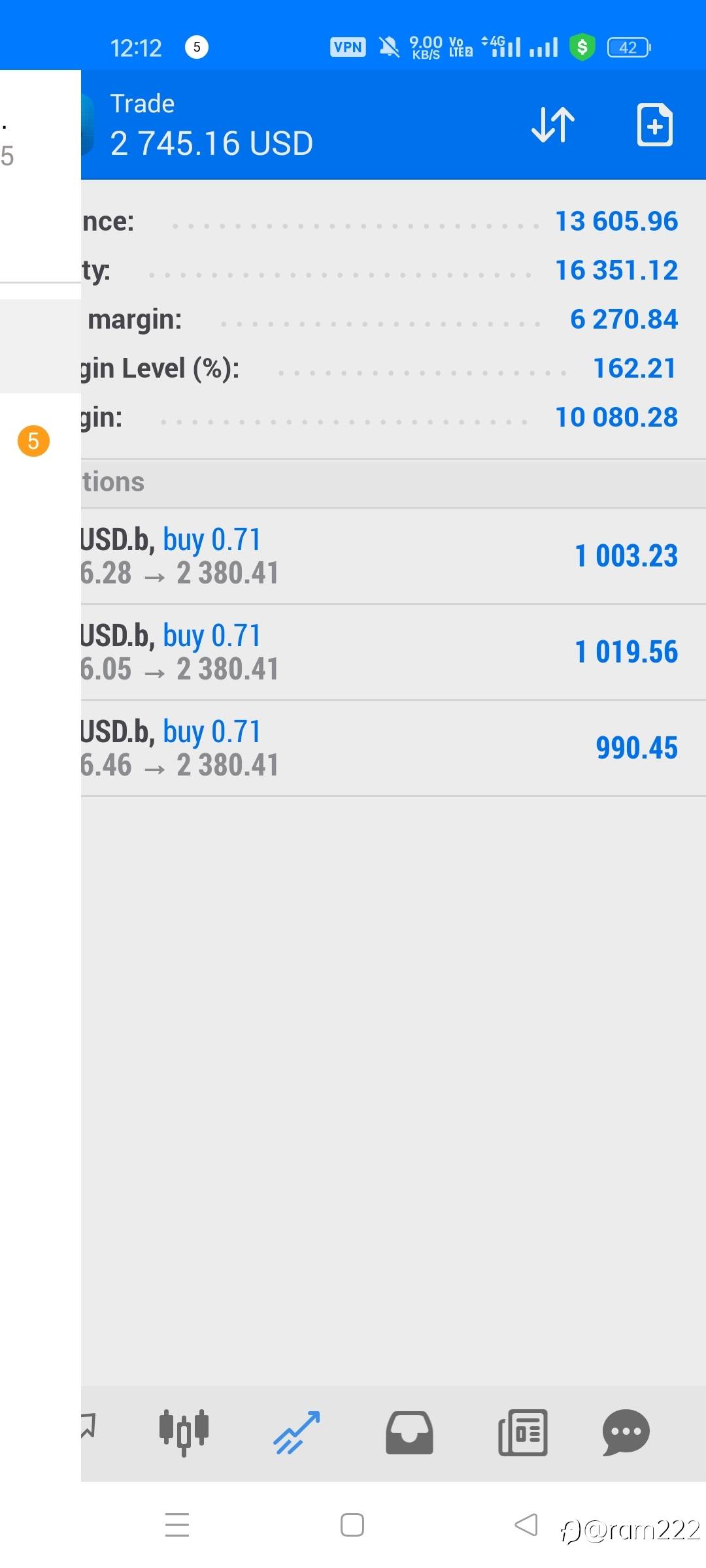Tap the orange 5 notification badge
This screenshot has width=706, height=1568.
tap(33, 441)
